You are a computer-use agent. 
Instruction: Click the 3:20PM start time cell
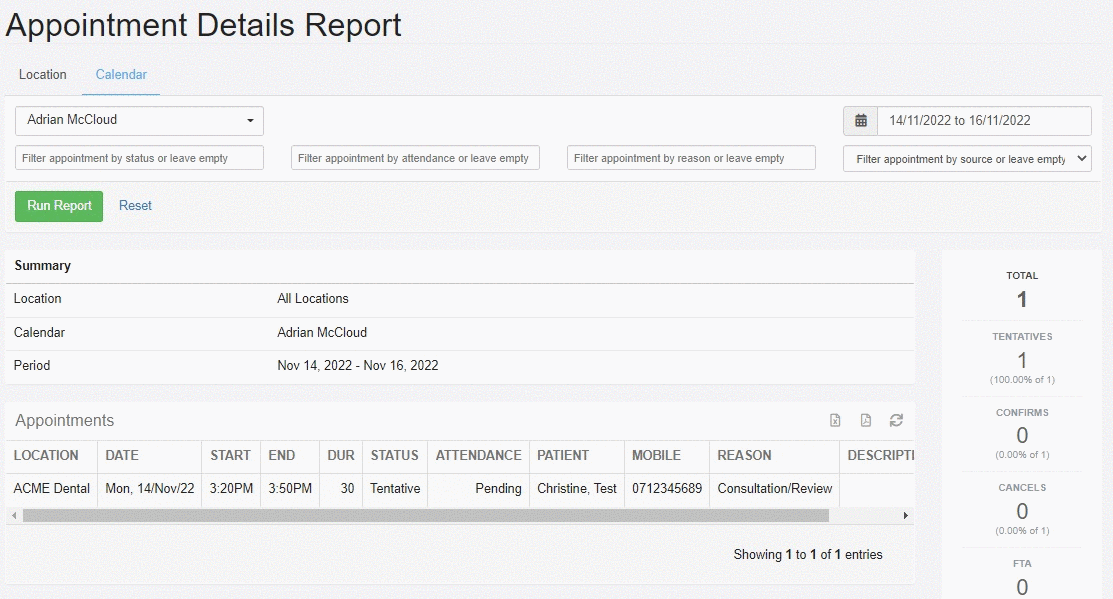pos(231,489)
